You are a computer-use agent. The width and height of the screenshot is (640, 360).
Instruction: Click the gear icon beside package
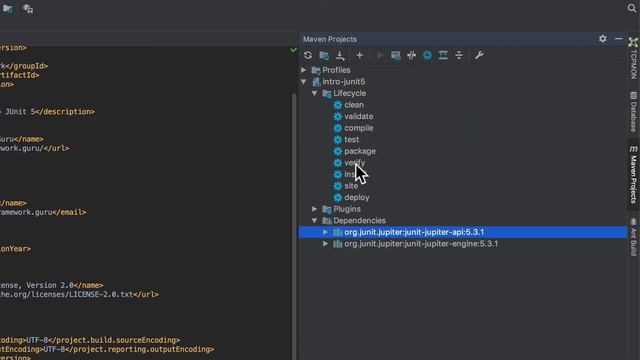click(338, 151)
